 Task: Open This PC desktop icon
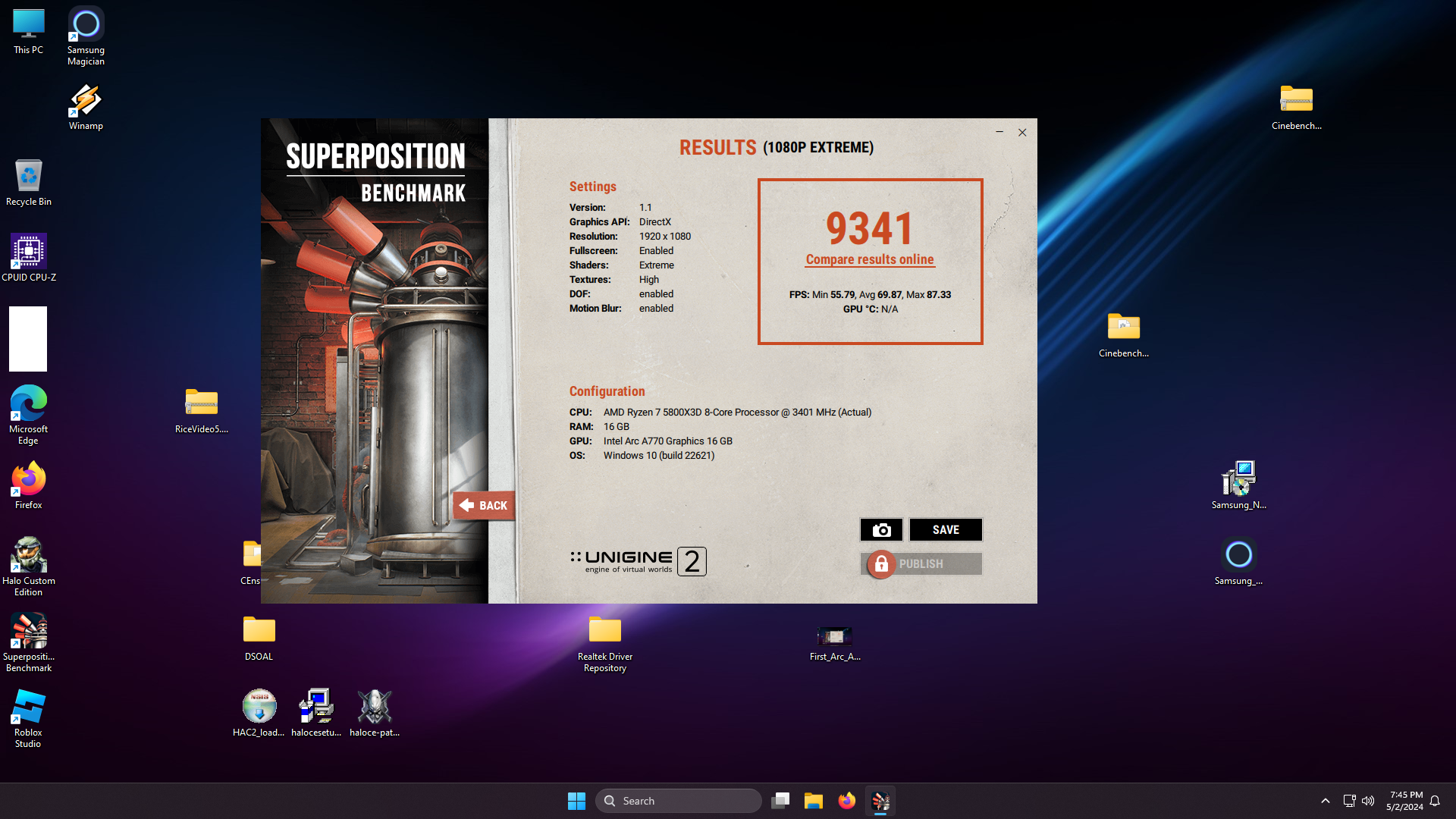click(x=29, y=31)
